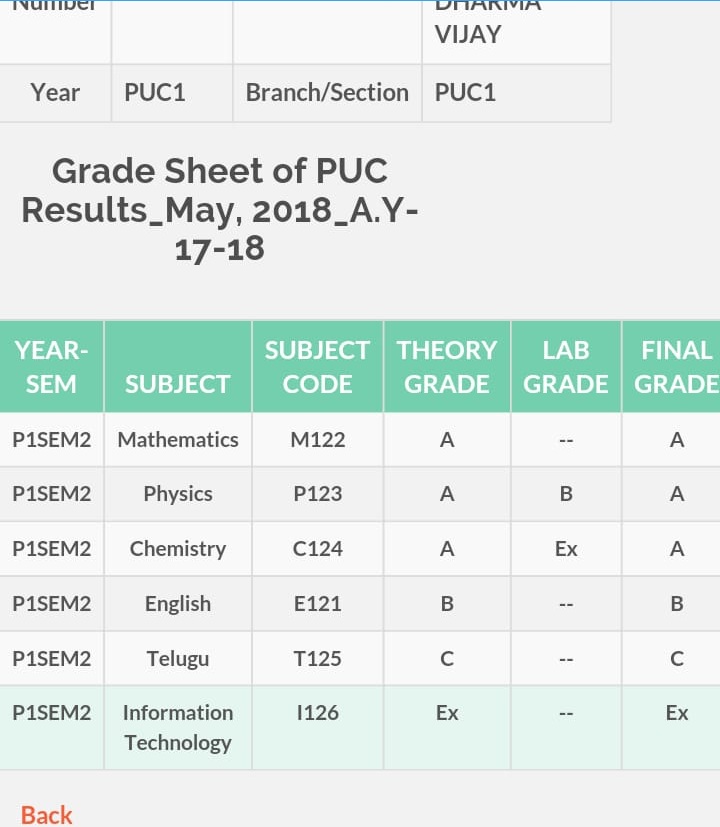Click the Physics lab grade B cell
This screenshot has width=720, height=827.
tap(566, 494)
